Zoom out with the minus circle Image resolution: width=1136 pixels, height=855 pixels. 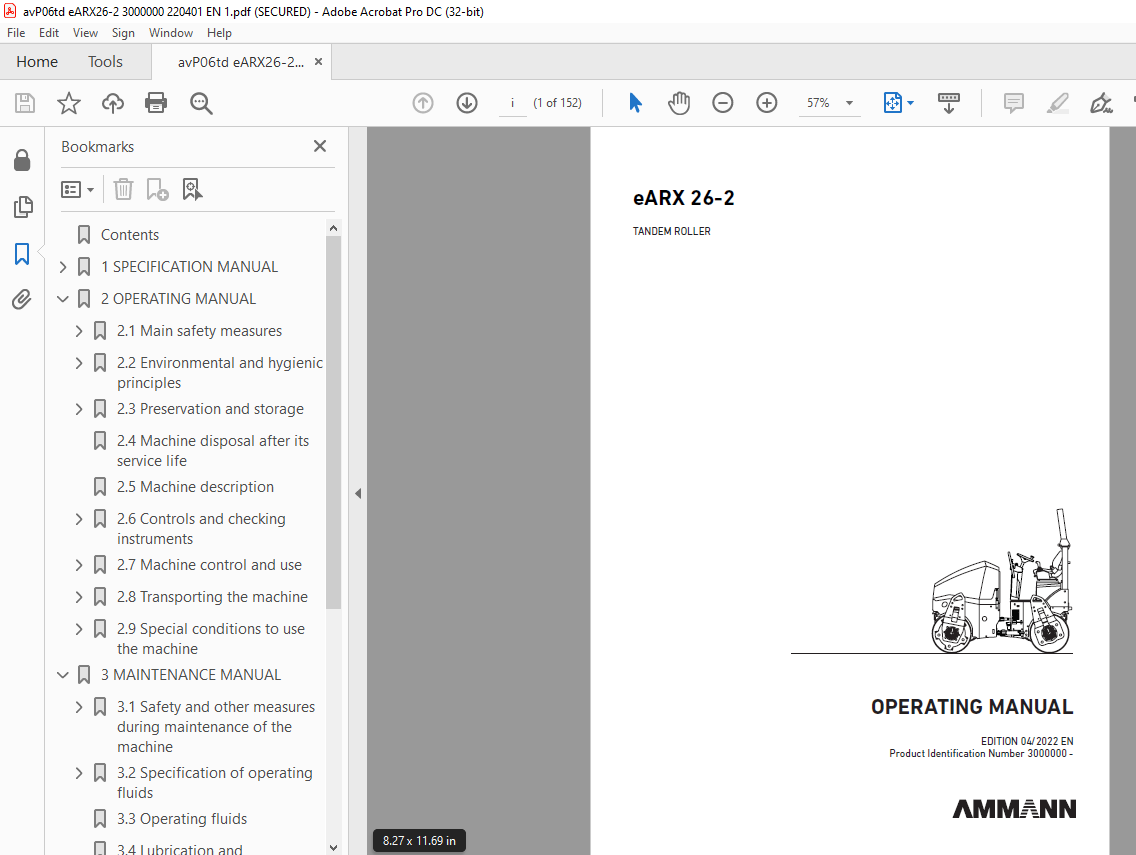coord(722,103)
